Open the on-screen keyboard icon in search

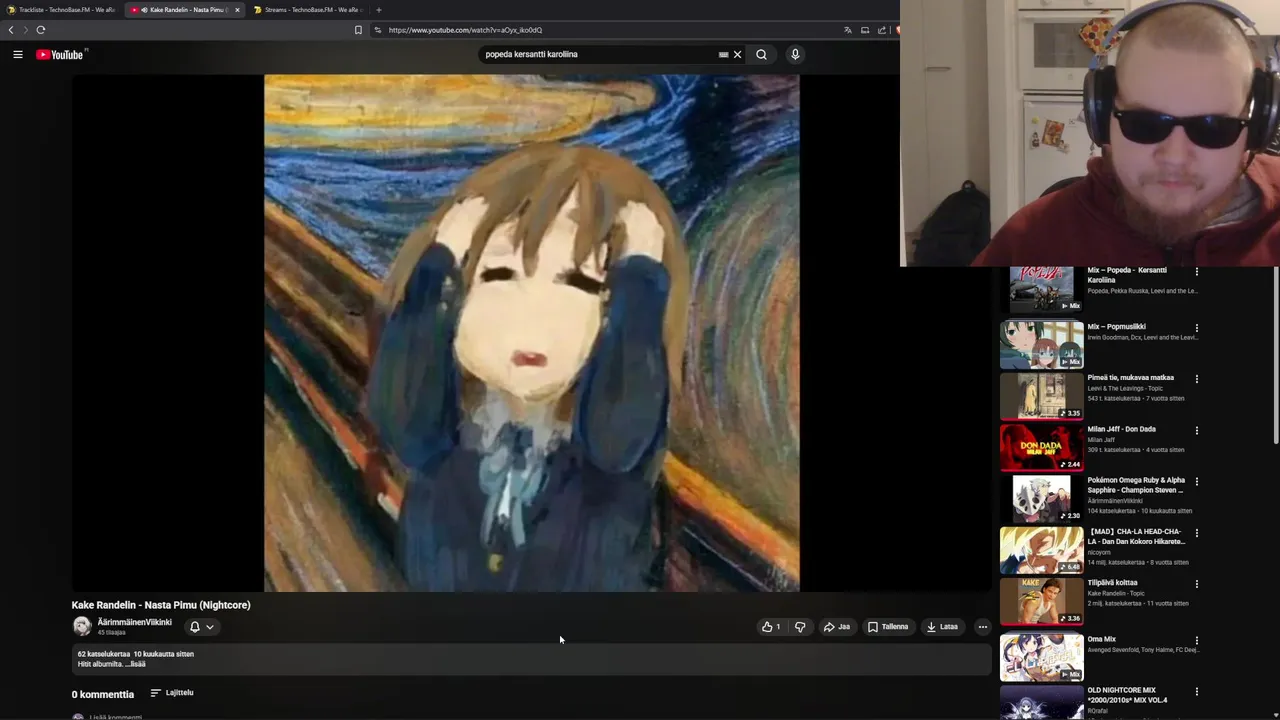[723, 54]
